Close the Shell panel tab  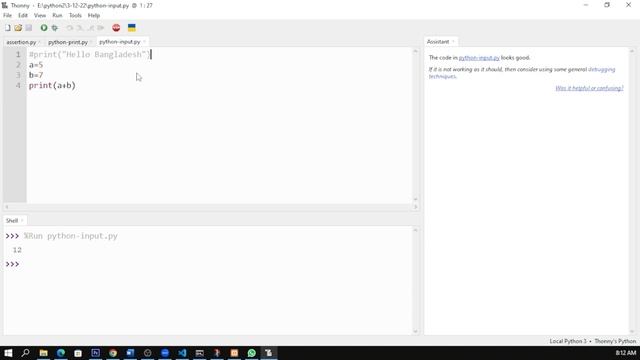(22, 220)
